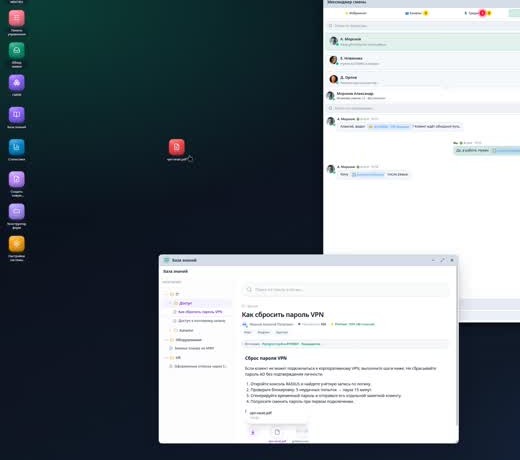Click the search icon in the message search bar
This screenshot has height=460, width=520.
click(330, 108)
